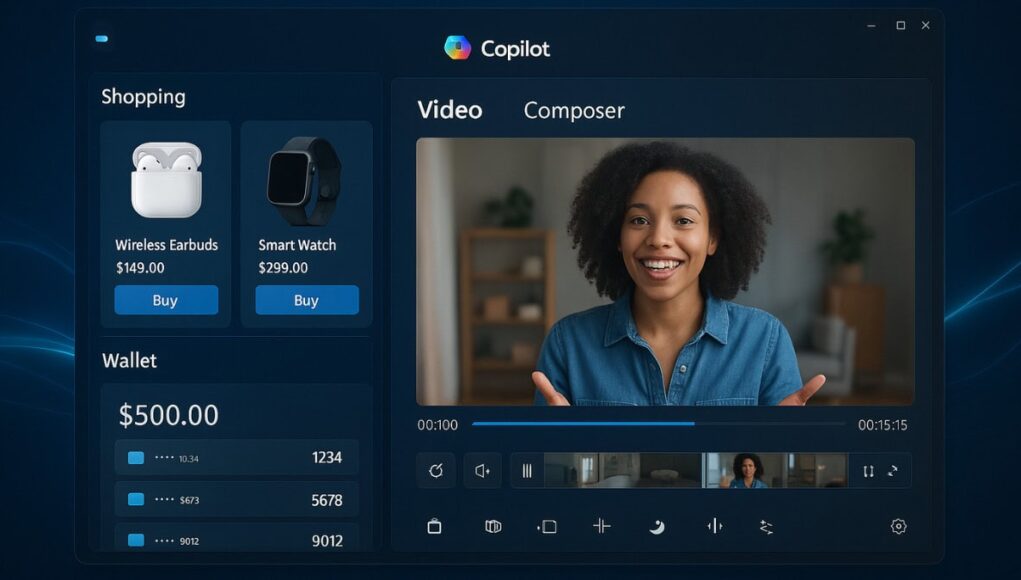Select the split clip tool in bottom toolbar
This screenshot has width=1021, height=580.
pyautogui.click(x=600, y=525)
